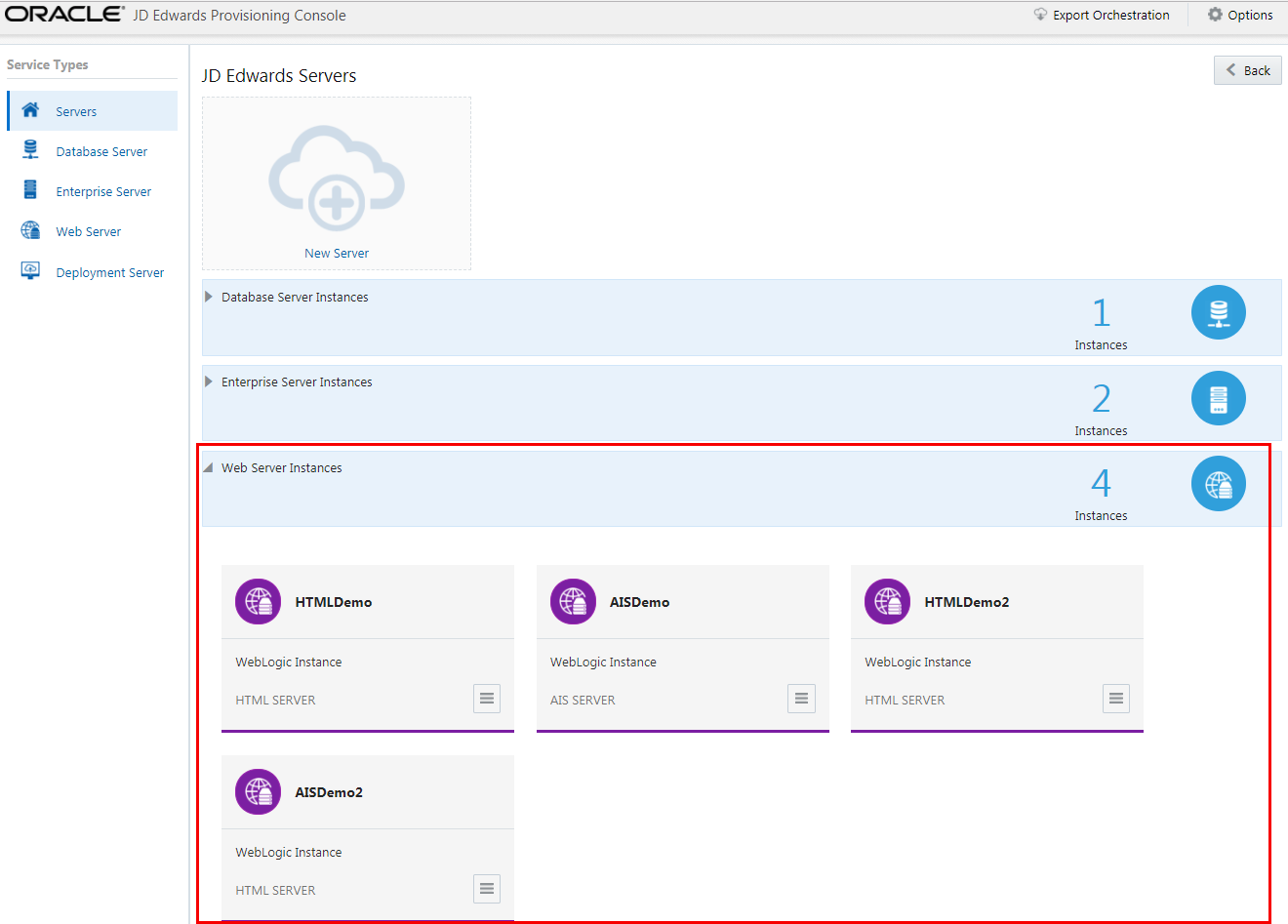Click Export Orchestration
This screenshot has width=1288, height=924.
coord(1102,15)
